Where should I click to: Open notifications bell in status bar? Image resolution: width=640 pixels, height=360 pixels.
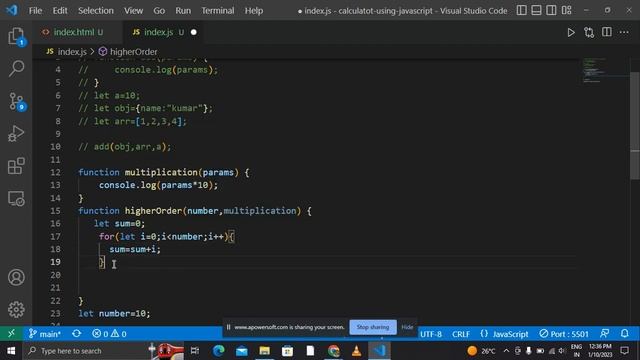coord(624,334)
